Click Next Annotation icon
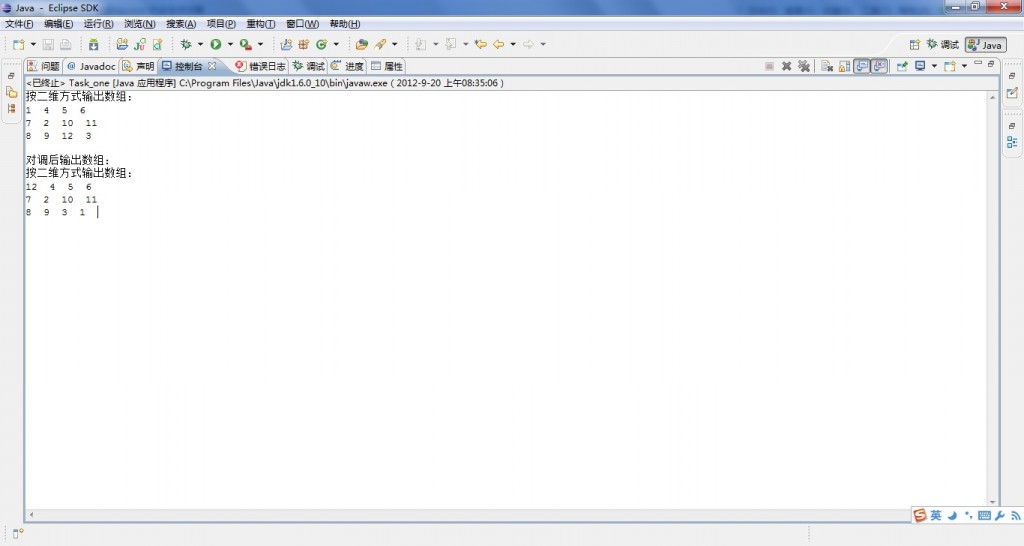The image size is (1024, 546). click(x=421, y=44)
